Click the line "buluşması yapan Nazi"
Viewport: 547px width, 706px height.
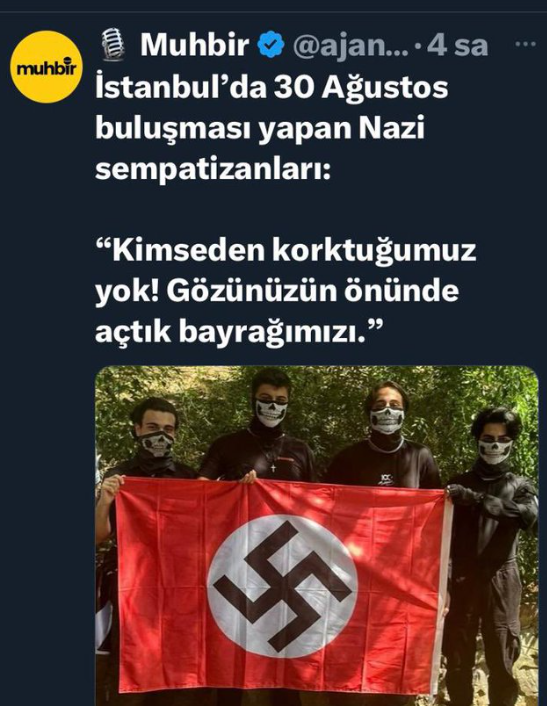(260, 129)
